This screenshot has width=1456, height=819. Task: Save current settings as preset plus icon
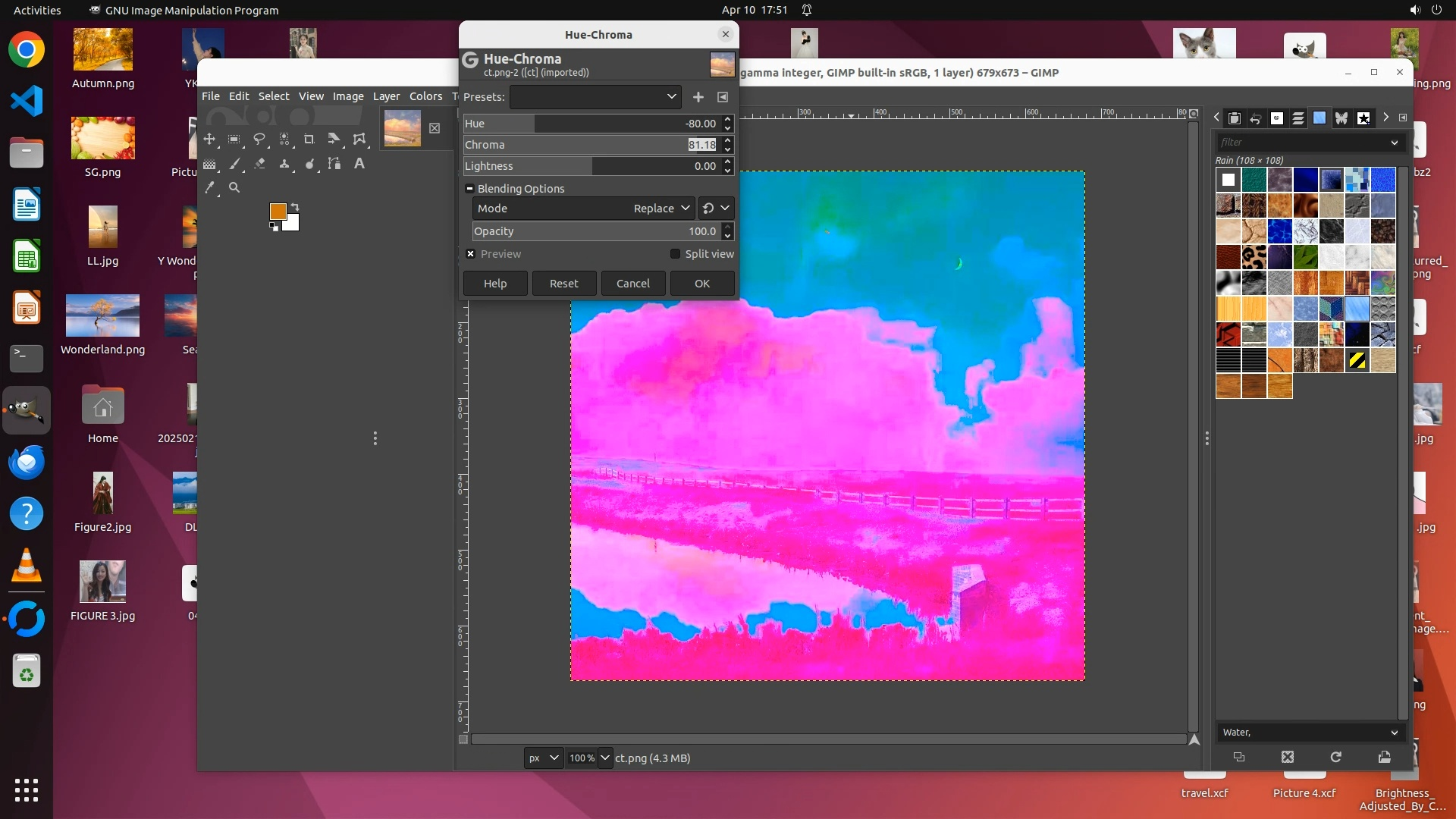698,97
